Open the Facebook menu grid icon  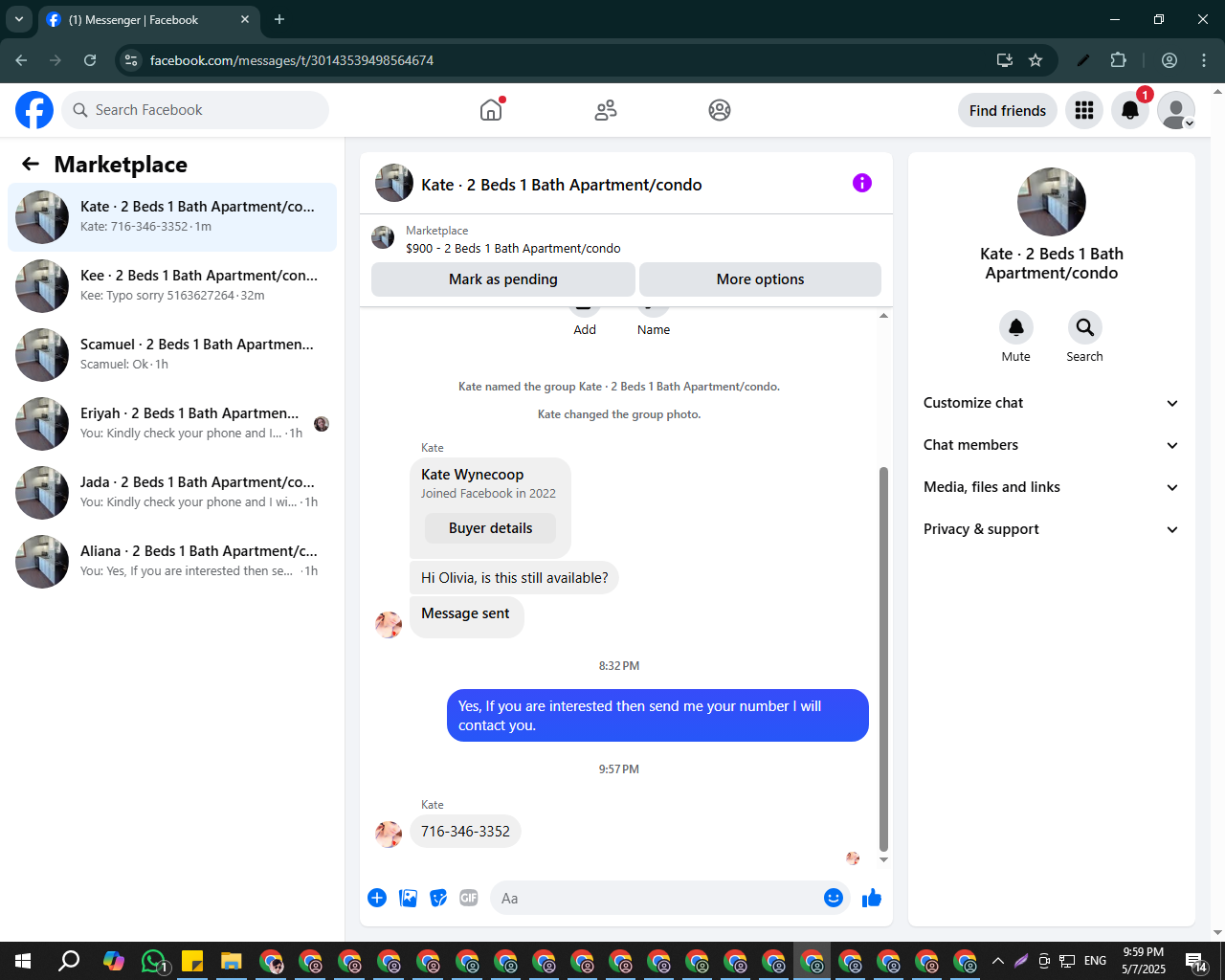click(1084, 110)
